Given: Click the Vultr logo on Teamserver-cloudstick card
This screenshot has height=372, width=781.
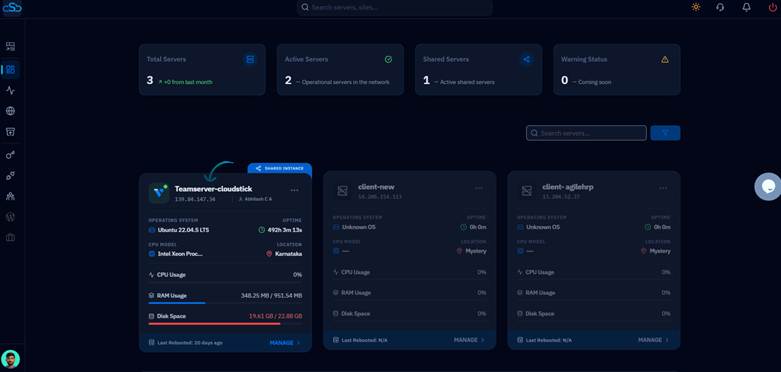Looking at the screenshot, I should tap(159, 193).
